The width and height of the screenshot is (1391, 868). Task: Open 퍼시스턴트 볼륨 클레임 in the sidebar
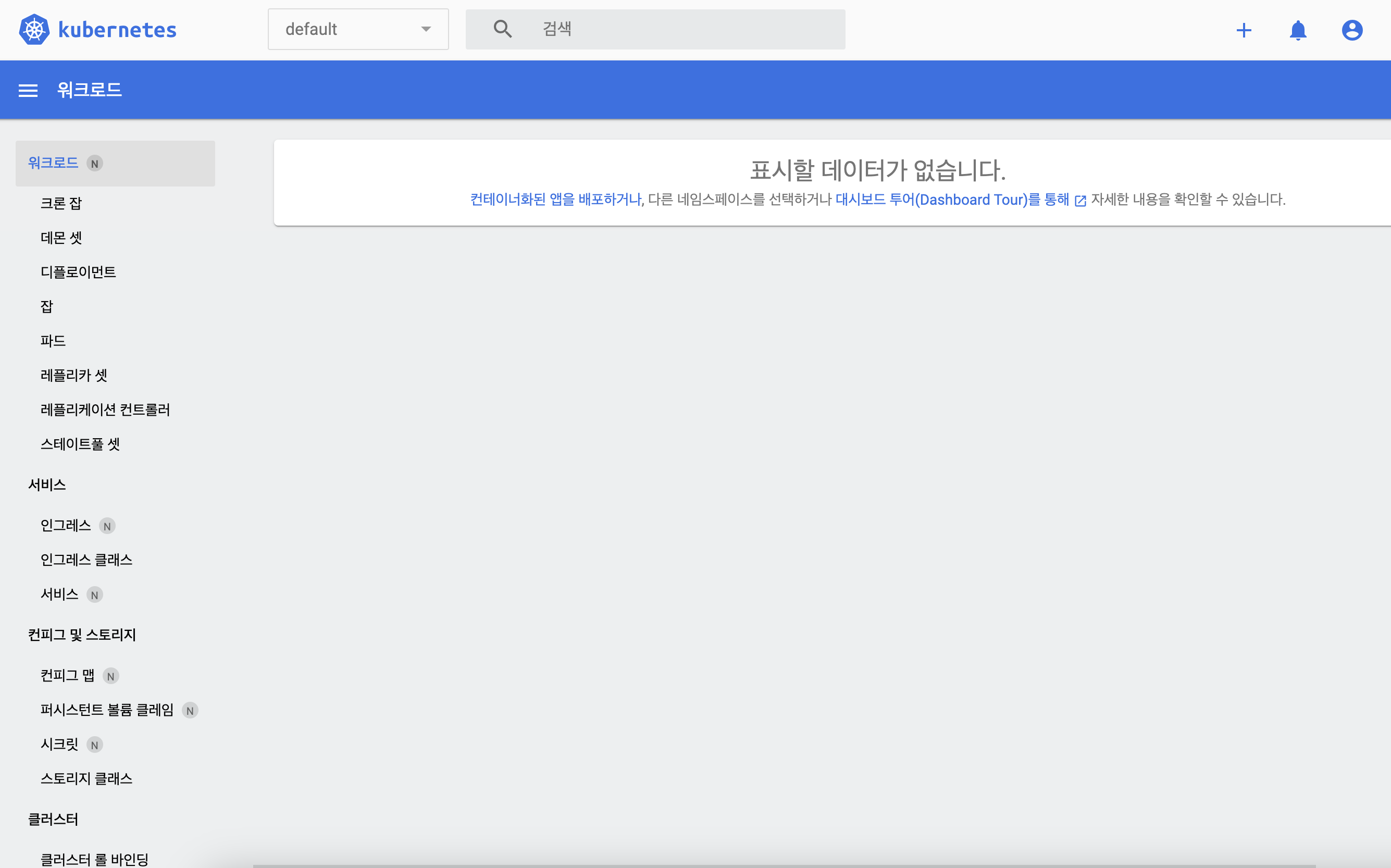point(107,710)
